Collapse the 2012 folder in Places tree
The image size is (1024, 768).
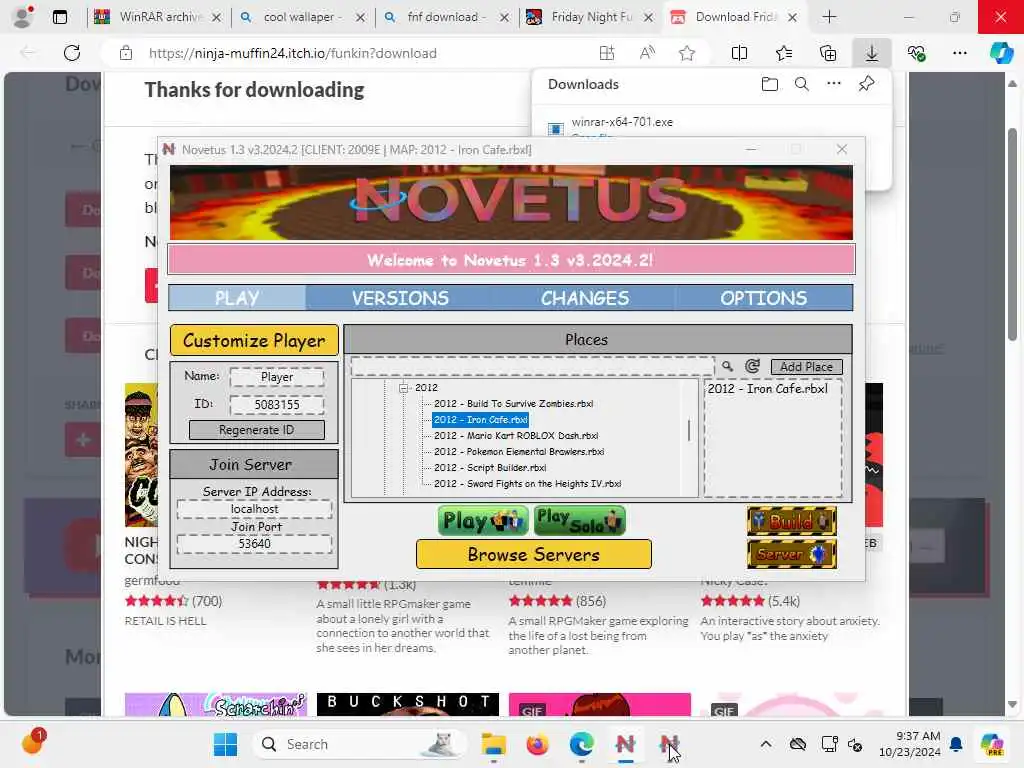pos(404,387)
